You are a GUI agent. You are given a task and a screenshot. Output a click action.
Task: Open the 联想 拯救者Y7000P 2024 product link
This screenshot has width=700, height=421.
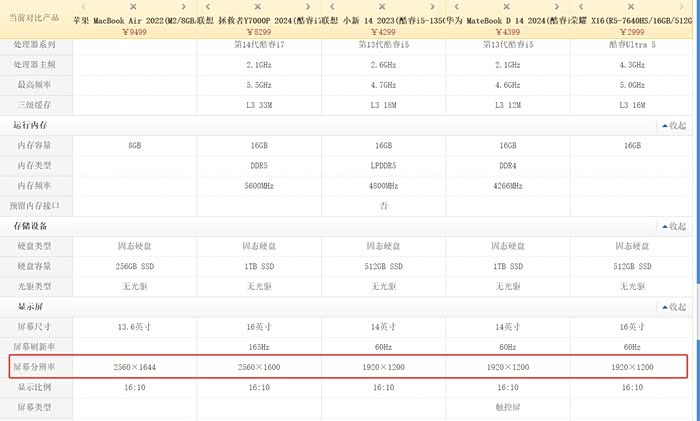(259, 21)
